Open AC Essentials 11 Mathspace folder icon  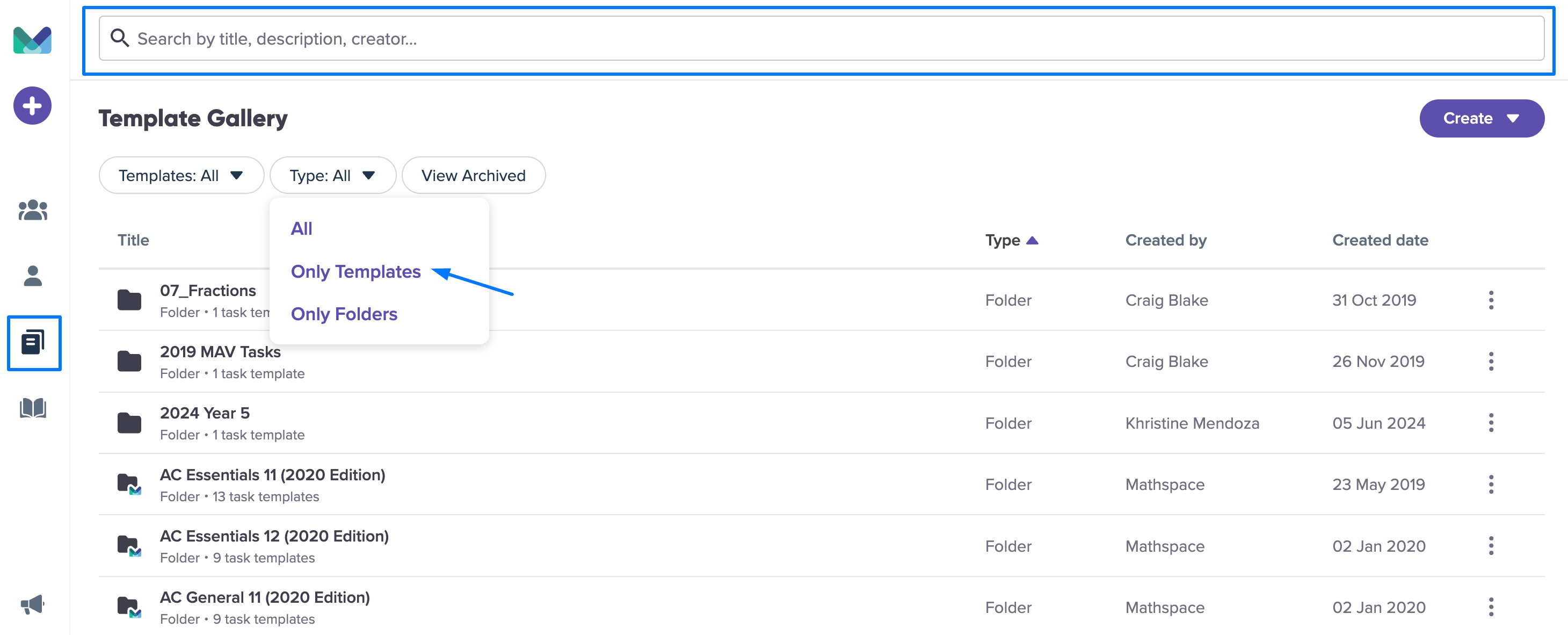tap(129, 485)
